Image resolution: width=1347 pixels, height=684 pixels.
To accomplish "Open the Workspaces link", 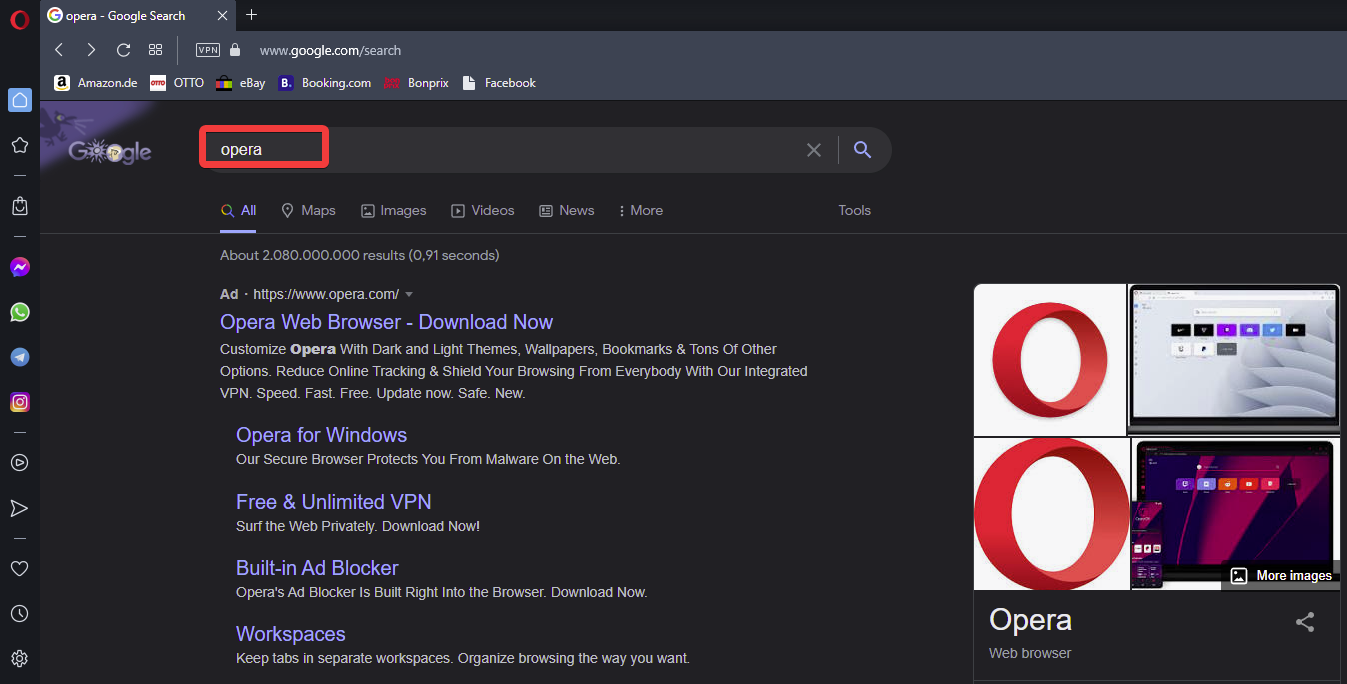I will (x=291, y=634).
